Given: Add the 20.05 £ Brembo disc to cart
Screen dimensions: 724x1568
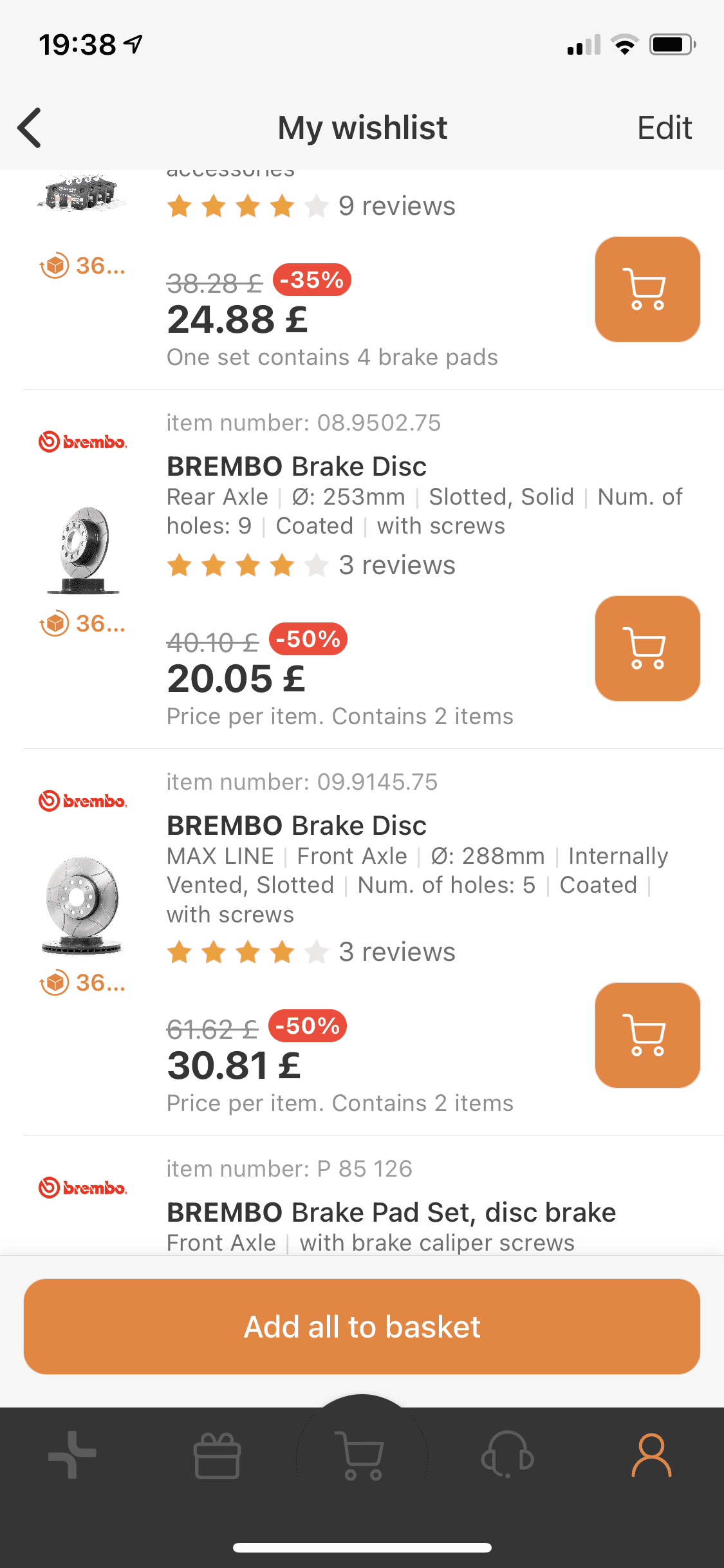Looking at the screenshot, I should coord(647,648).
